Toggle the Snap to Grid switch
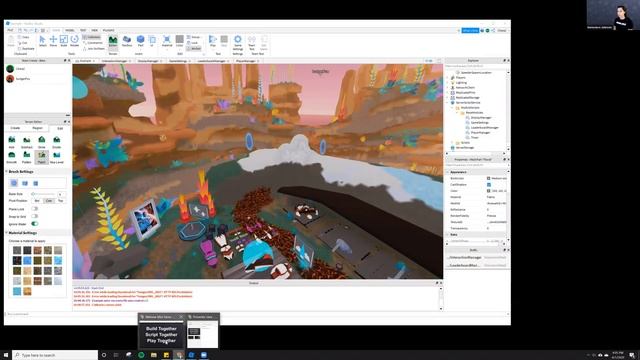 pos(35,216)
